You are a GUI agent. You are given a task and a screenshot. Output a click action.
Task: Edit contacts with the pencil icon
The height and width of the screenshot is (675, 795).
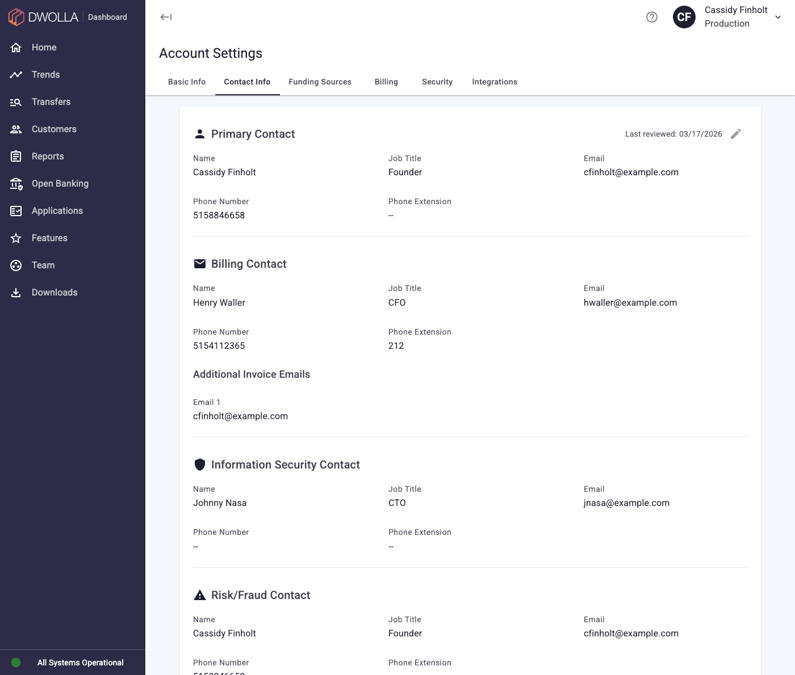pyautogui.click(x=736, y=134)
